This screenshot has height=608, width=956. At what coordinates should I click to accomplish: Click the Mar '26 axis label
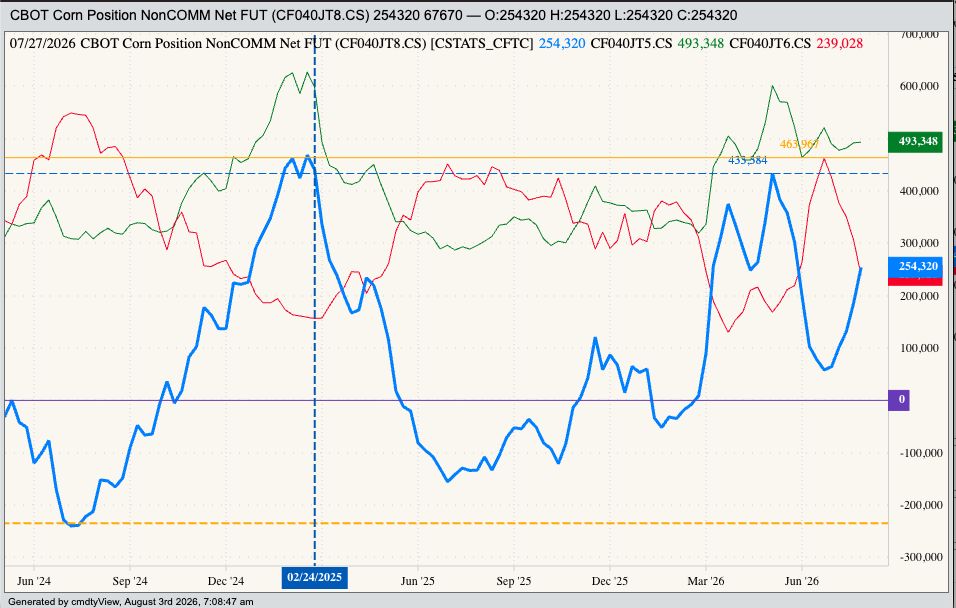707,581
